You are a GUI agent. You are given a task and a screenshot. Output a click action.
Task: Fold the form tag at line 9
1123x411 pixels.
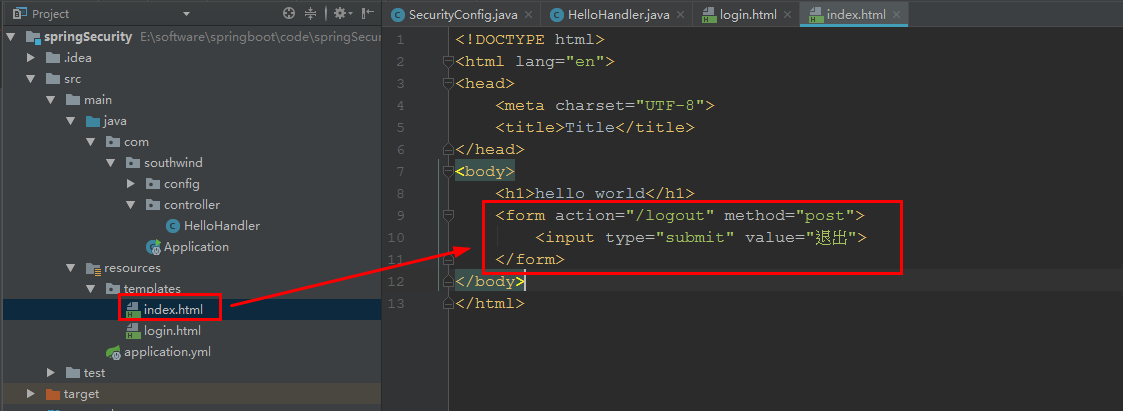[x=448, y=216]
